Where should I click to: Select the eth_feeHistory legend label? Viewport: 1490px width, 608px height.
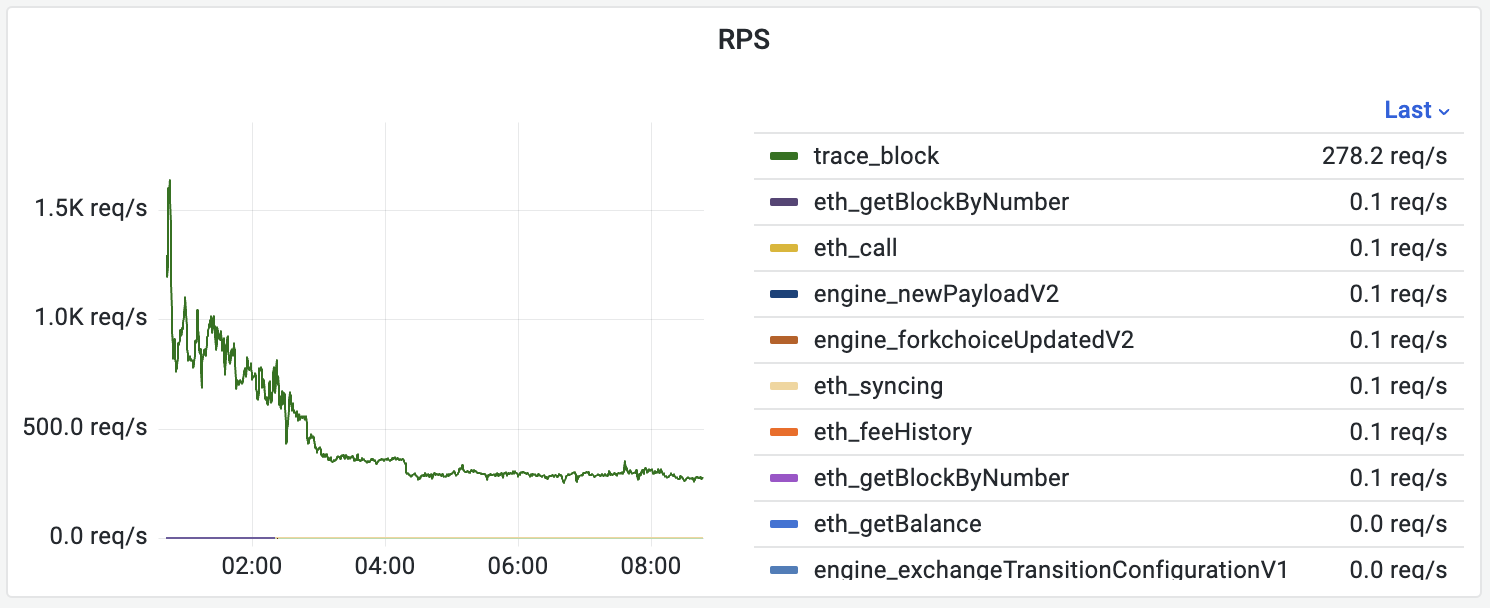tap(892, 432)
